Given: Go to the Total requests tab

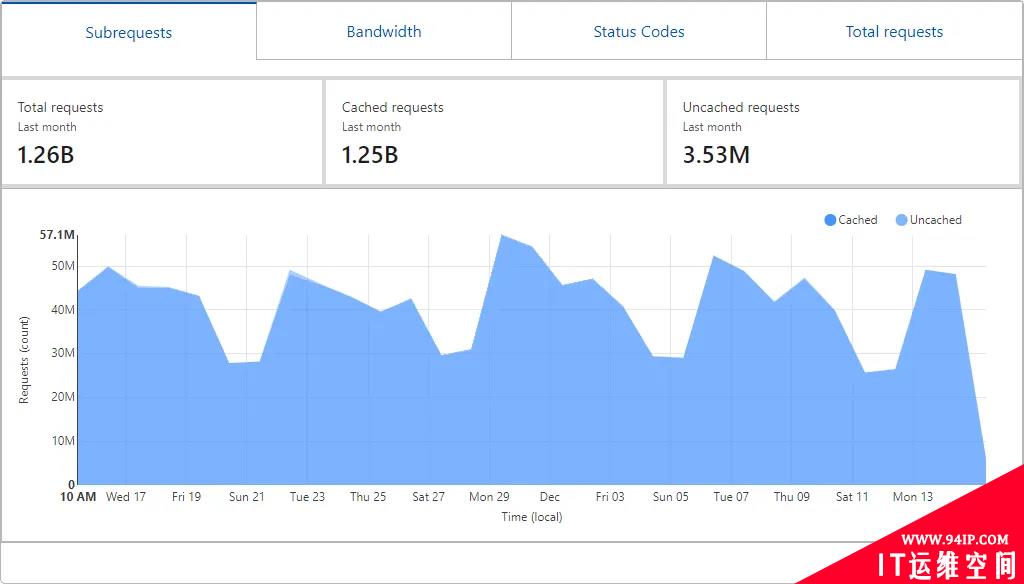Looking at the screenshot, I should 894,31.
